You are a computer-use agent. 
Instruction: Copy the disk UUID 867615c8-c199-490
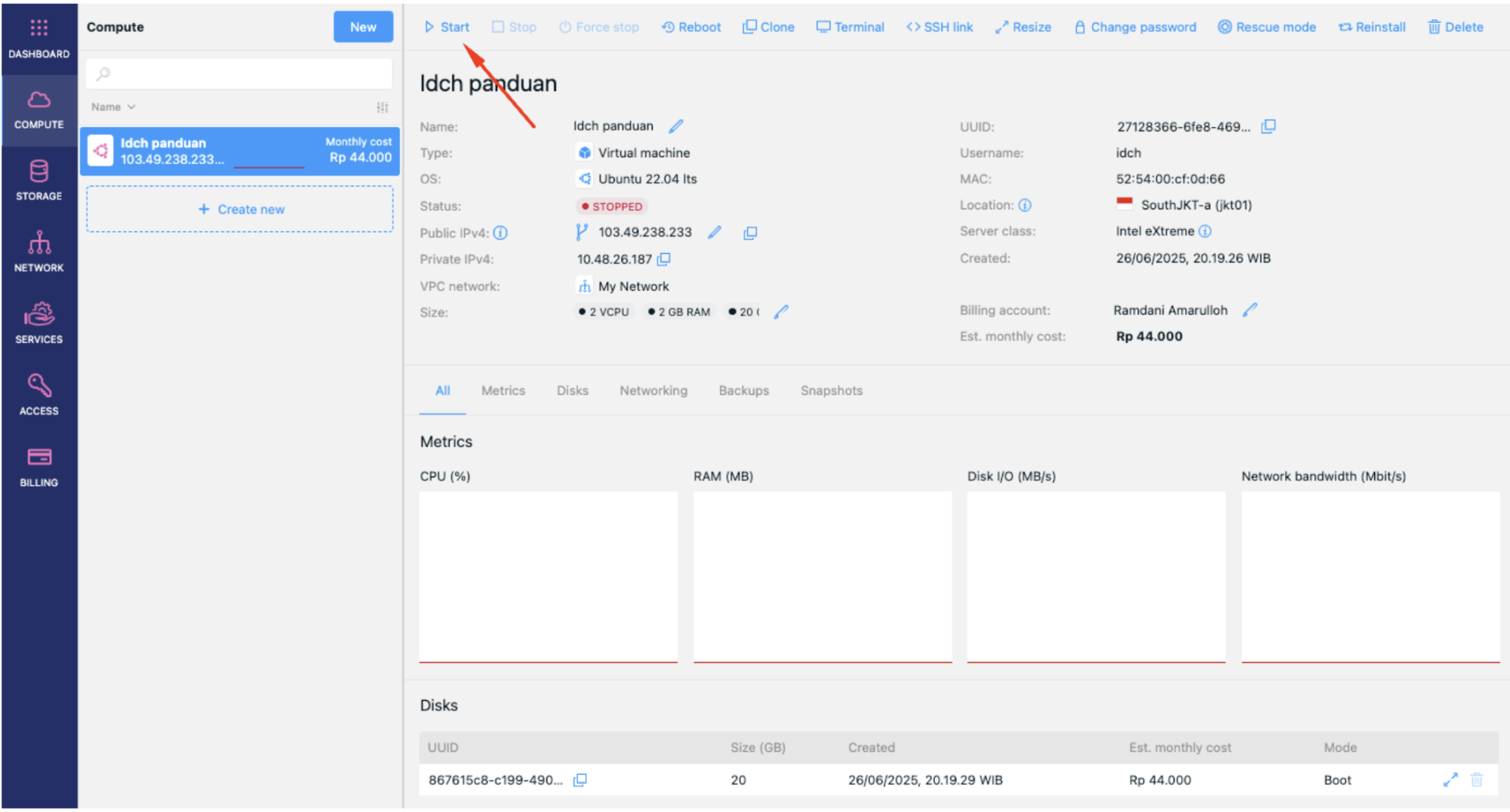[581, 780]
